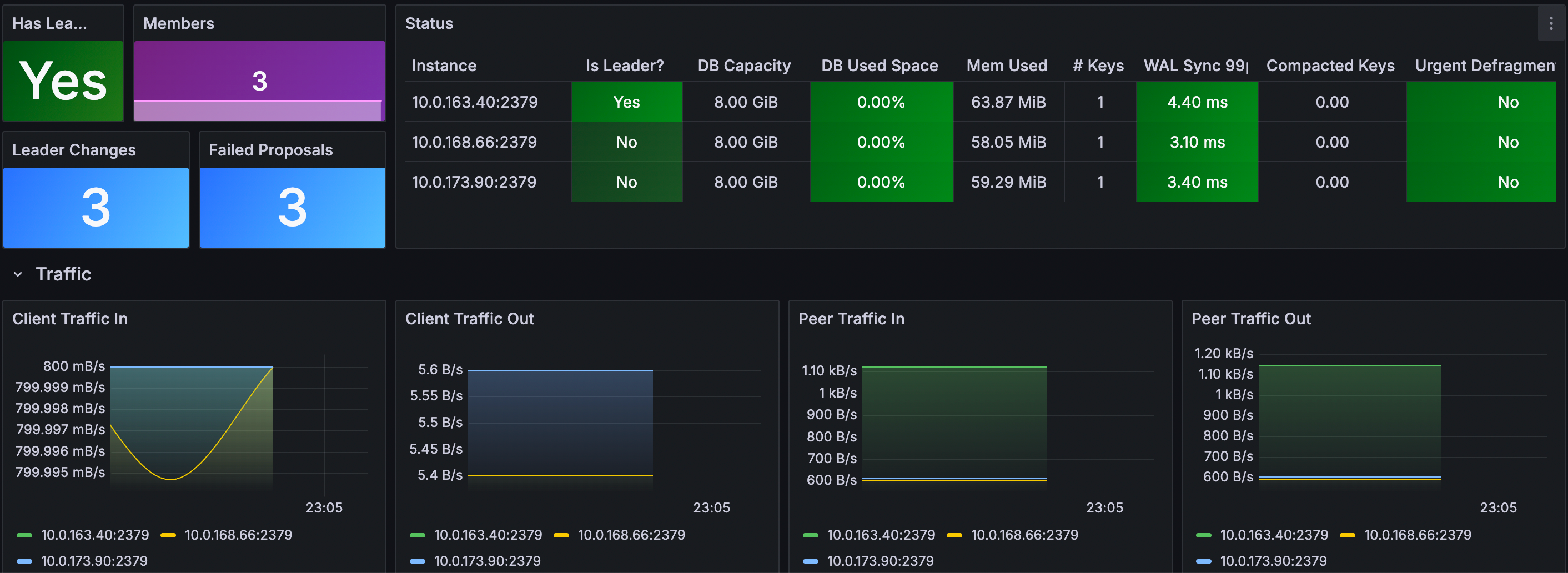Image resolution: width=1568 pixels, height=573 pixels.
Task: Toggle the 10.0.173.90:2379 series in Client Traffic Out
Action: (487, 561)
